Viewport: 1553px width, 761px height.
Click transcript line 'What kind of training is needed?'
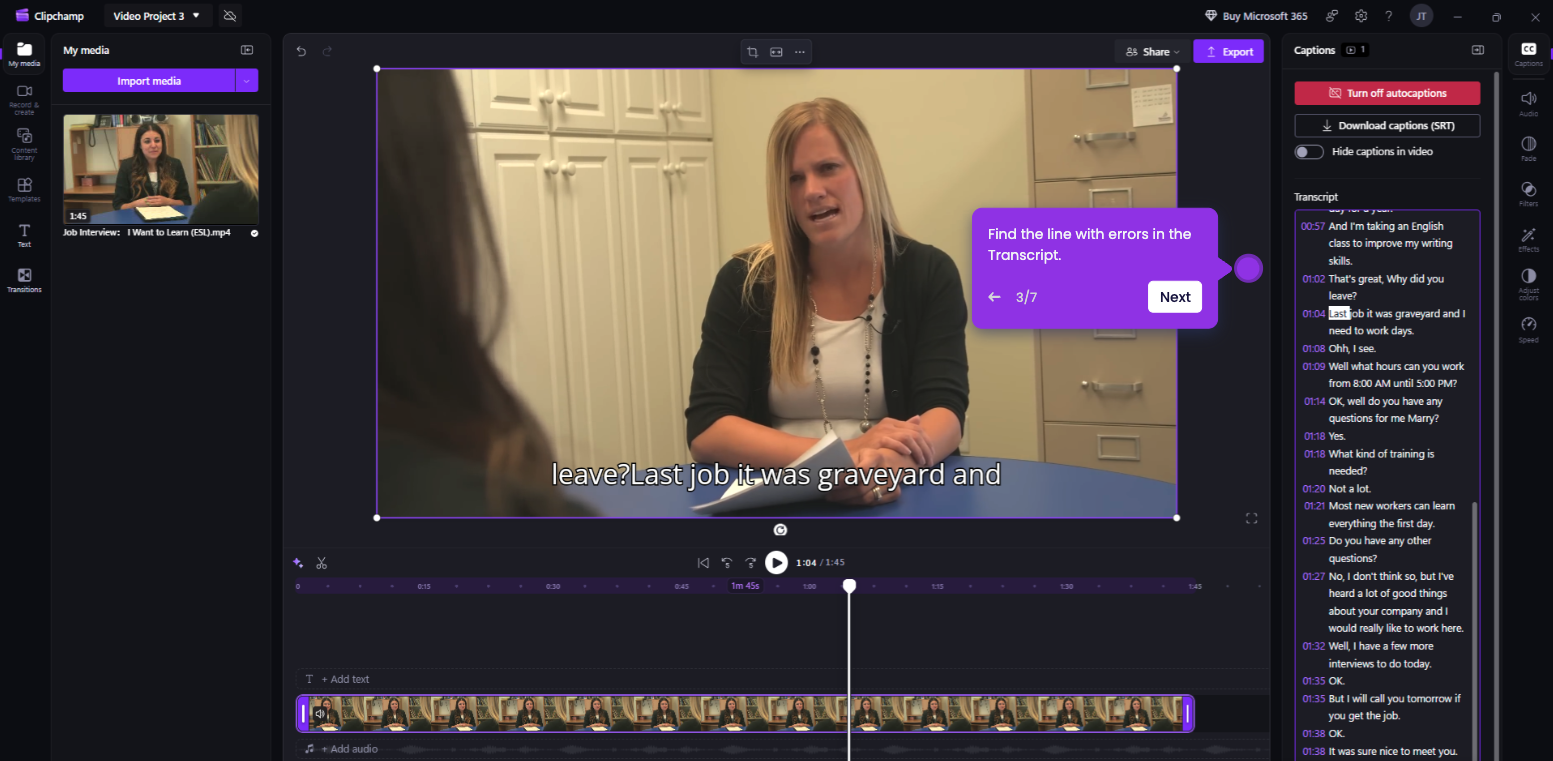click(x=1381, y=462)
